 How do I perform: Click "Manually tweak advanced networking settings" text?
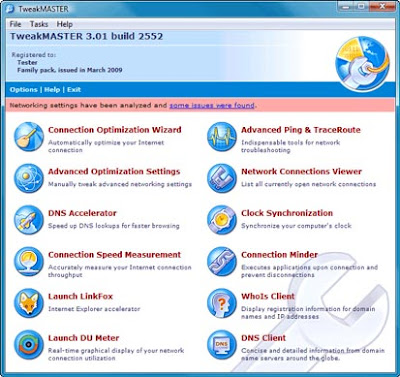point(120,184)
